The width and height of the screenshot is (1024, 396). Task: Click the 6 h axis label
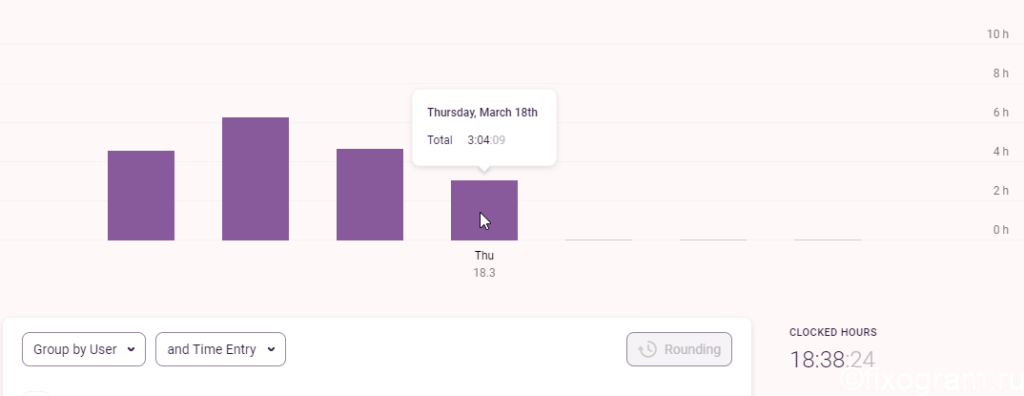click(1000, 112)
